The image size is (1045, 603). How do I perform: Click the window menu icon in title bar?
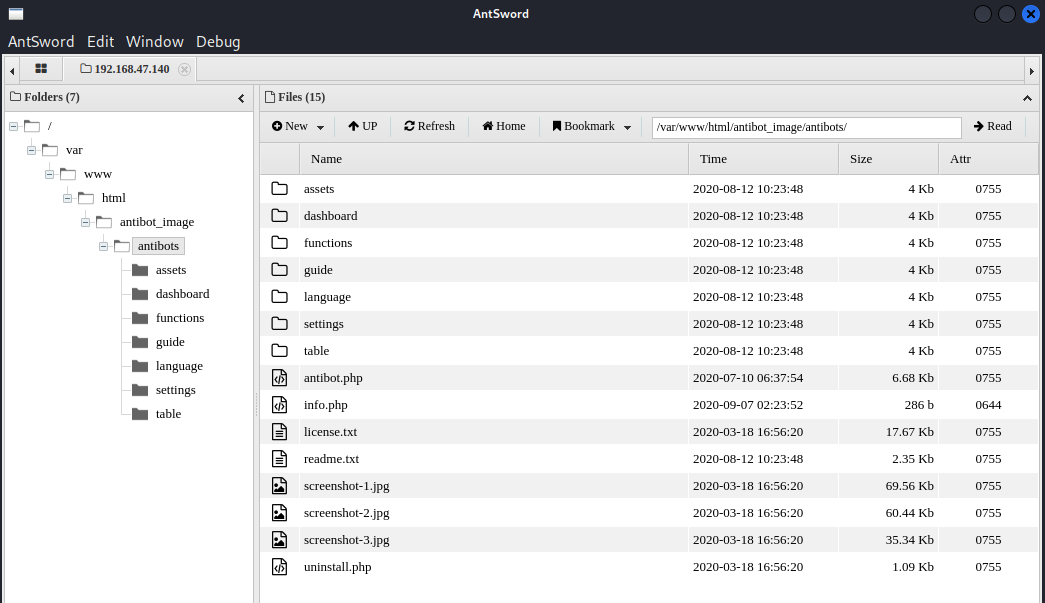16,14
